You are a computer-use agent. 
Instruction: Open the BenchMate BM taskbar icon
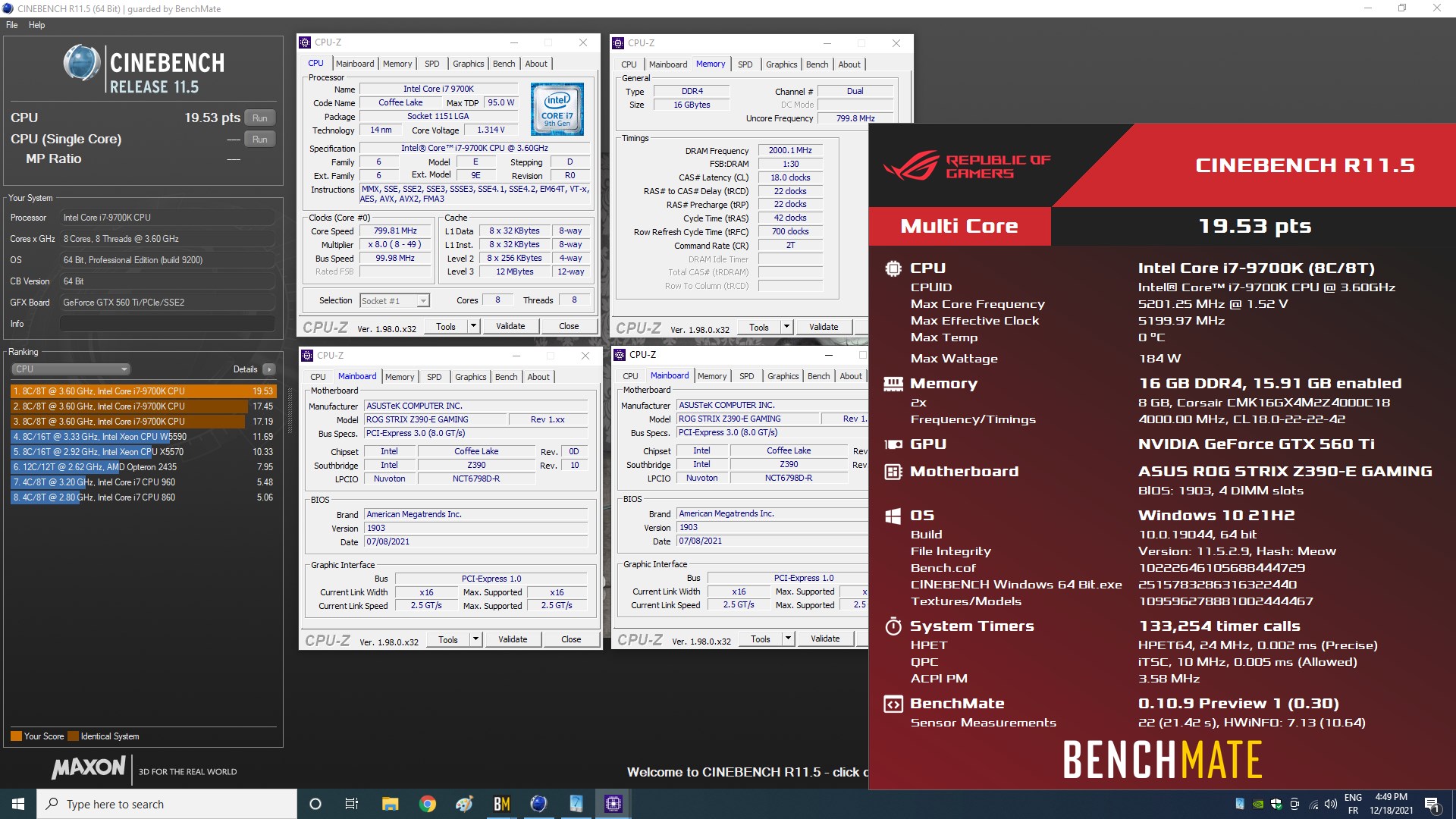pos(502,804)
